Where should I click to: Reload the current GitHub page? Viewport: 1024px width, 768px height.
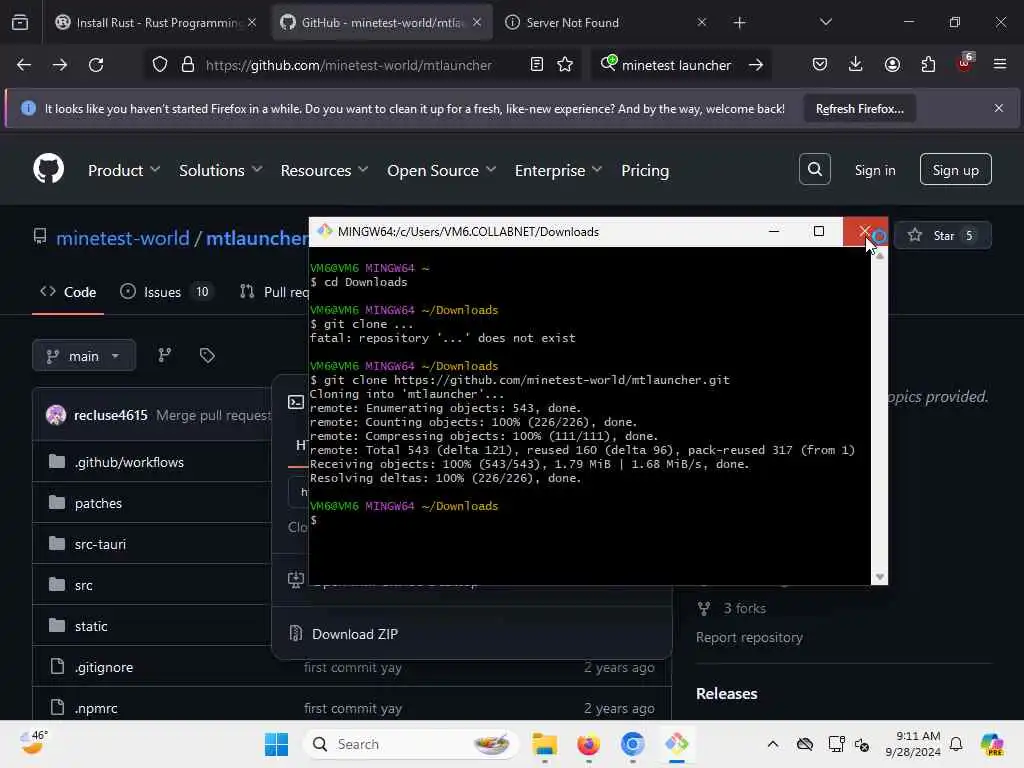96,65
